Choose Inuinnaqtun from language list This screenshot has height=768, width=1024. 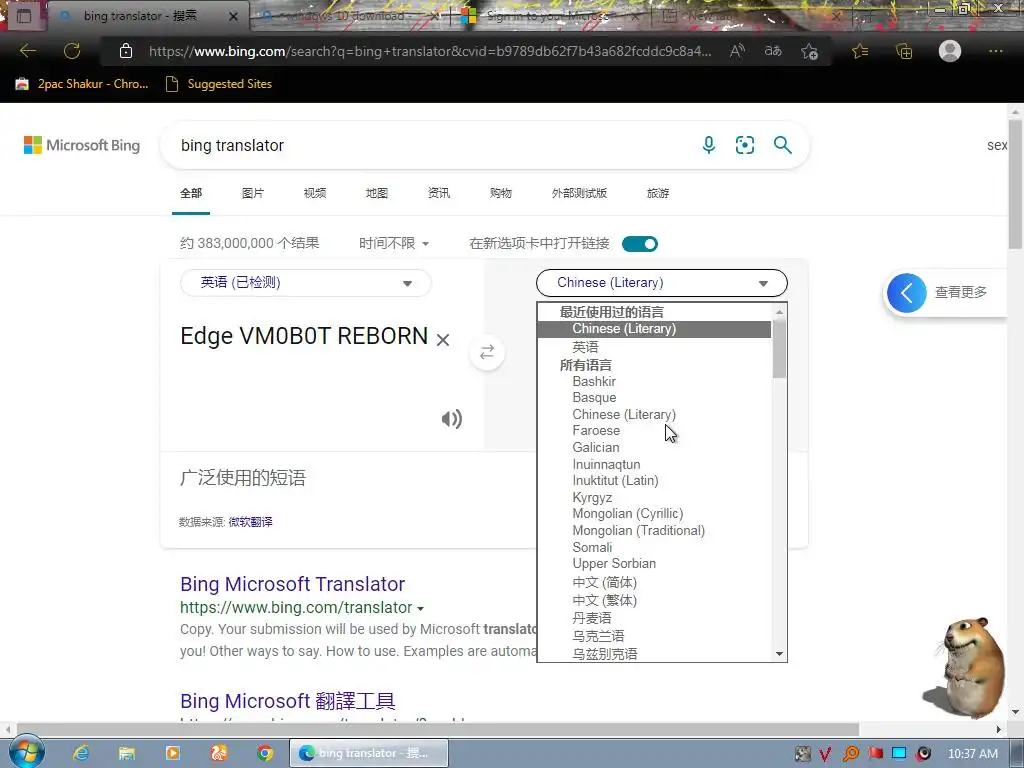[606, 464]
